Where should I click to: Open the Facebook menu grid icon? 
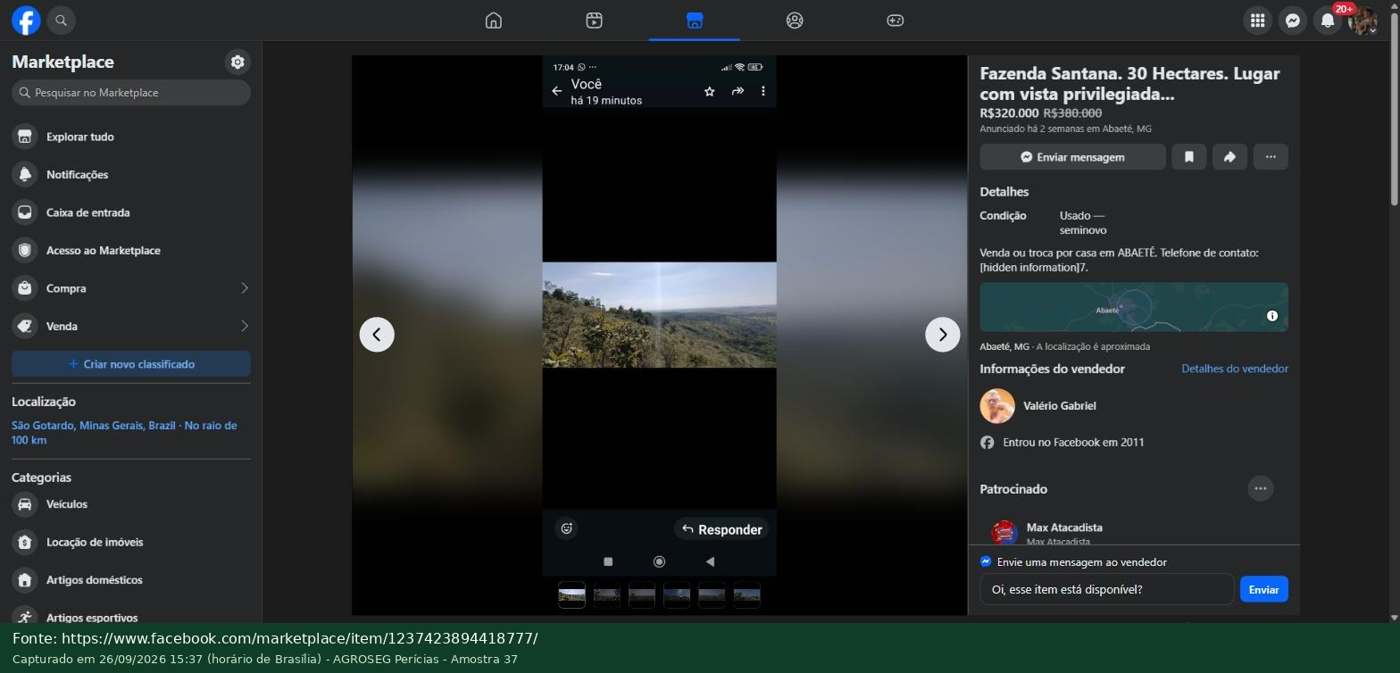pos(1257,20)
